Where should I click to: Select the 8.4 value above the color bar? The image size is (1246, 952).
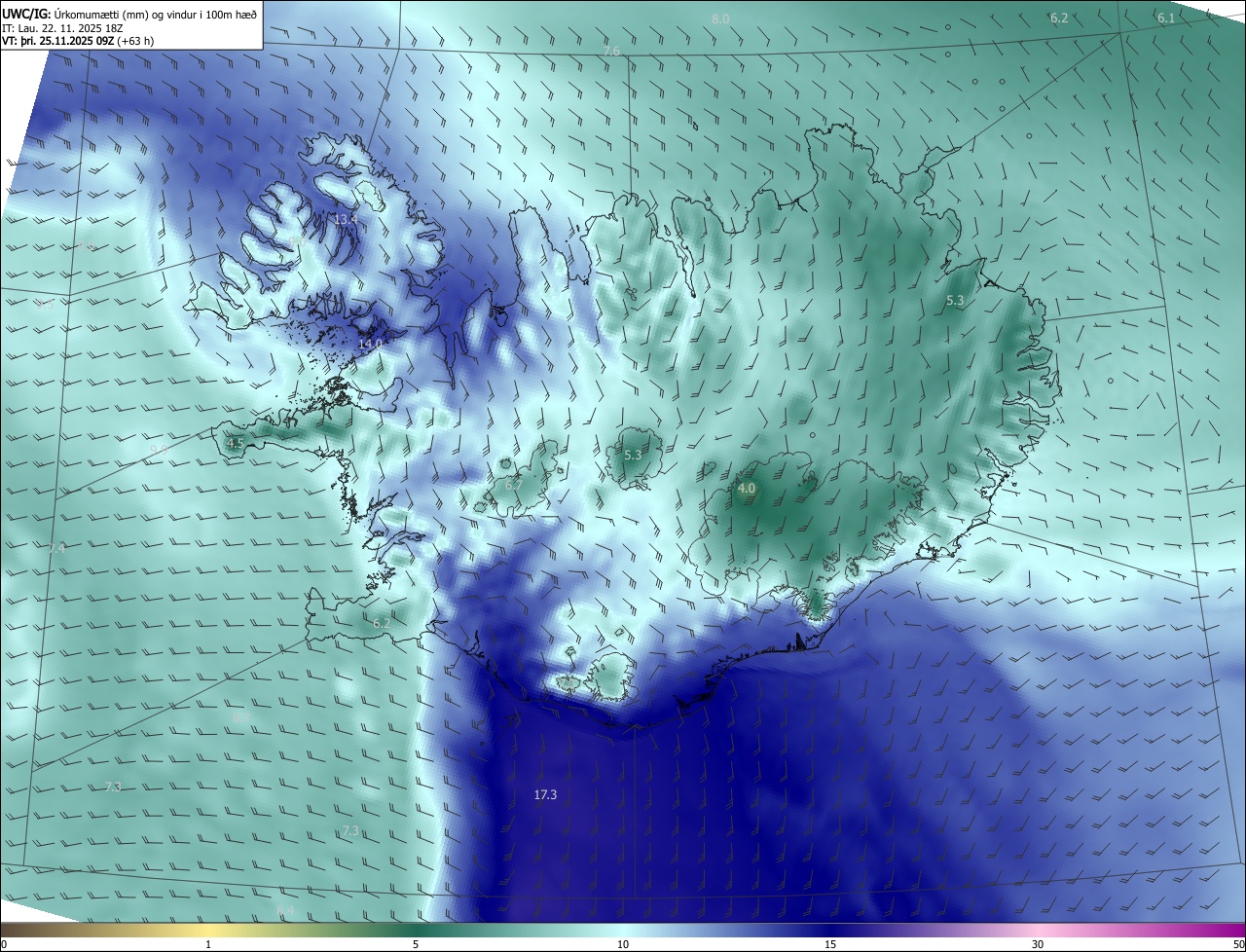pos(285,910)
